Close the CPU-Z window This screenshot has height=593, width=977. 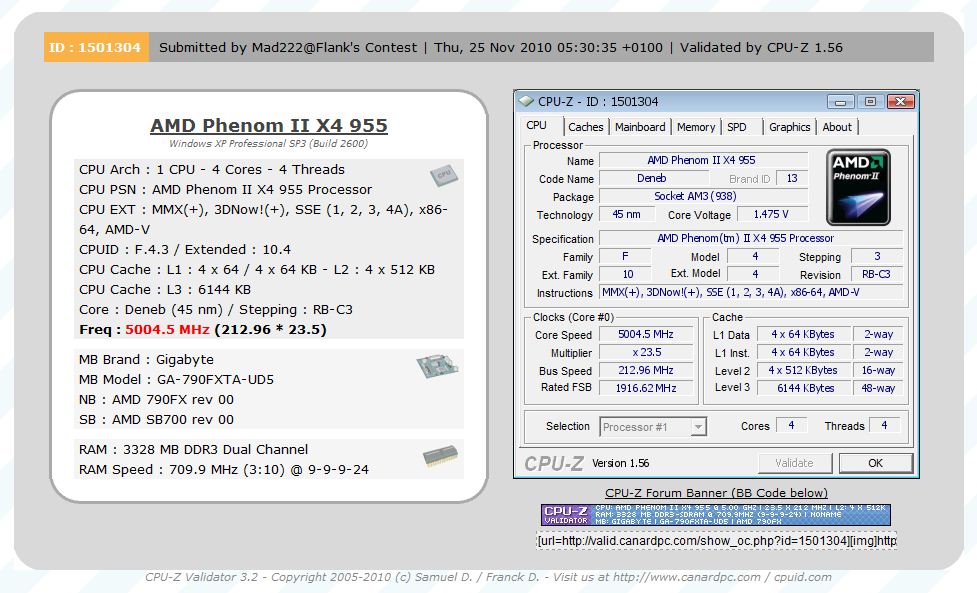tap(900, 102)
